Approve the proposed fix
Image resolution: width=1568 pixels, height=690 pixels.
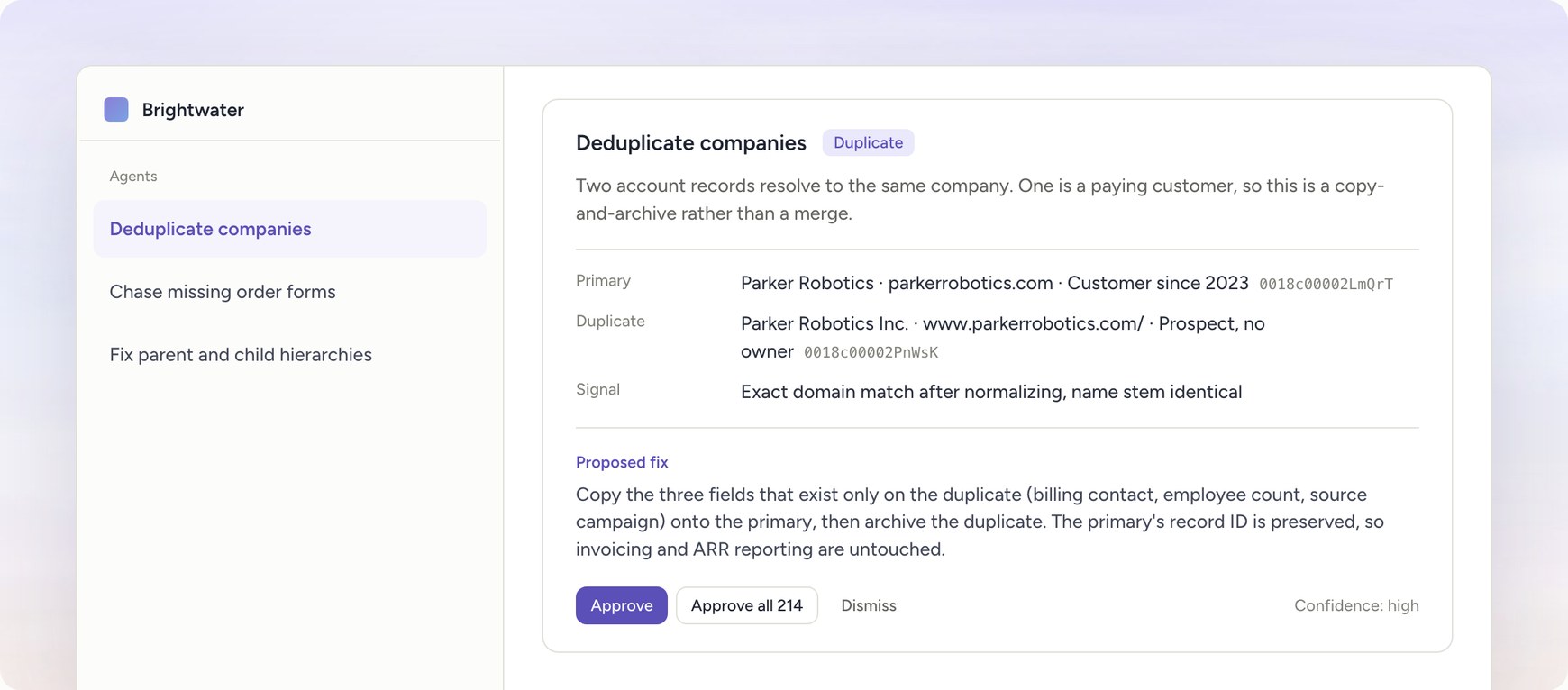(622, 605)
